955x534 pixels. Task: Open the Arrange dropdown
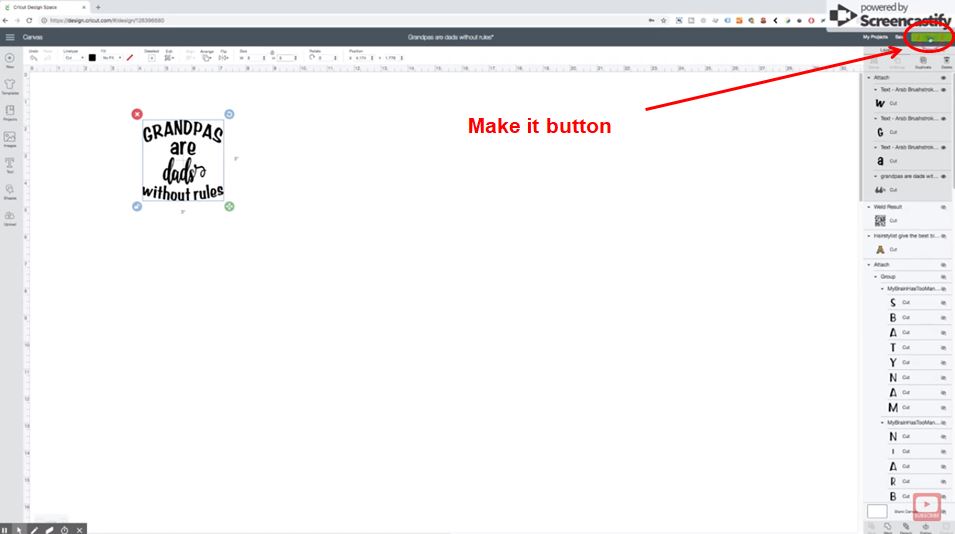pyautogui.click(x=207, y=58)
